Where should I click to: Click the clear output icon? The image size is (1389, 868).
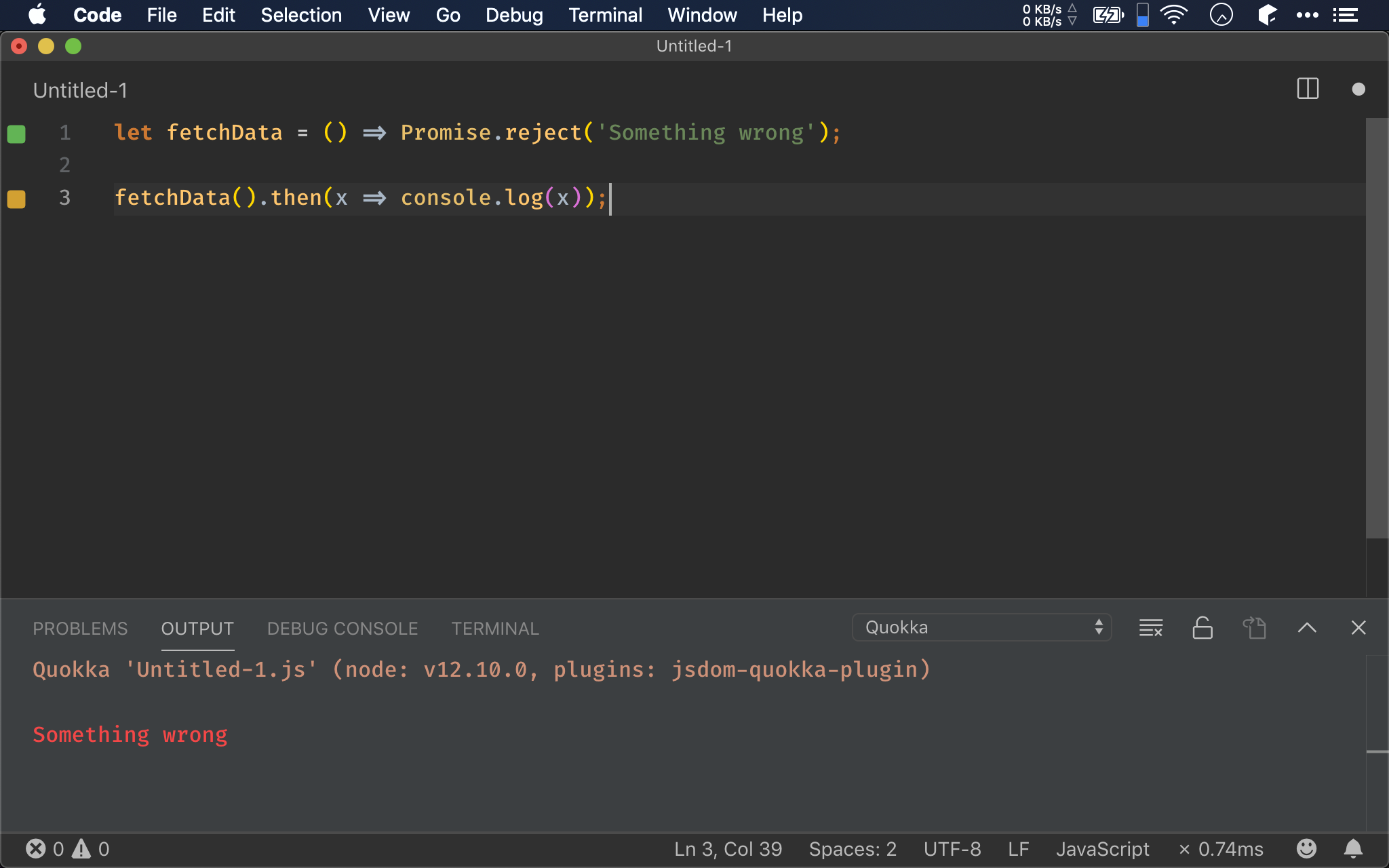click(x=1151, y=628)
